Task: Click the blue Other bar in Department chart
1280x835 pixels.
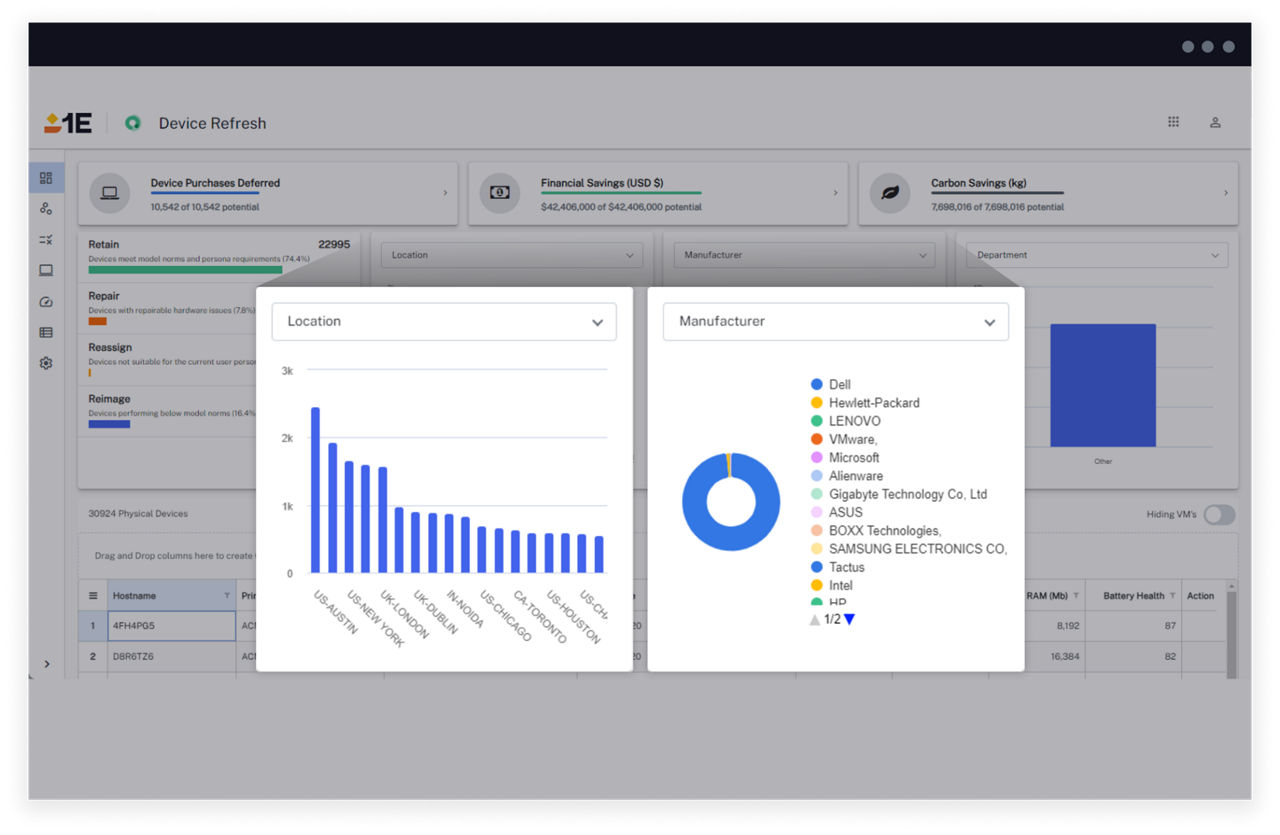Action: [x=1103, y=385]
